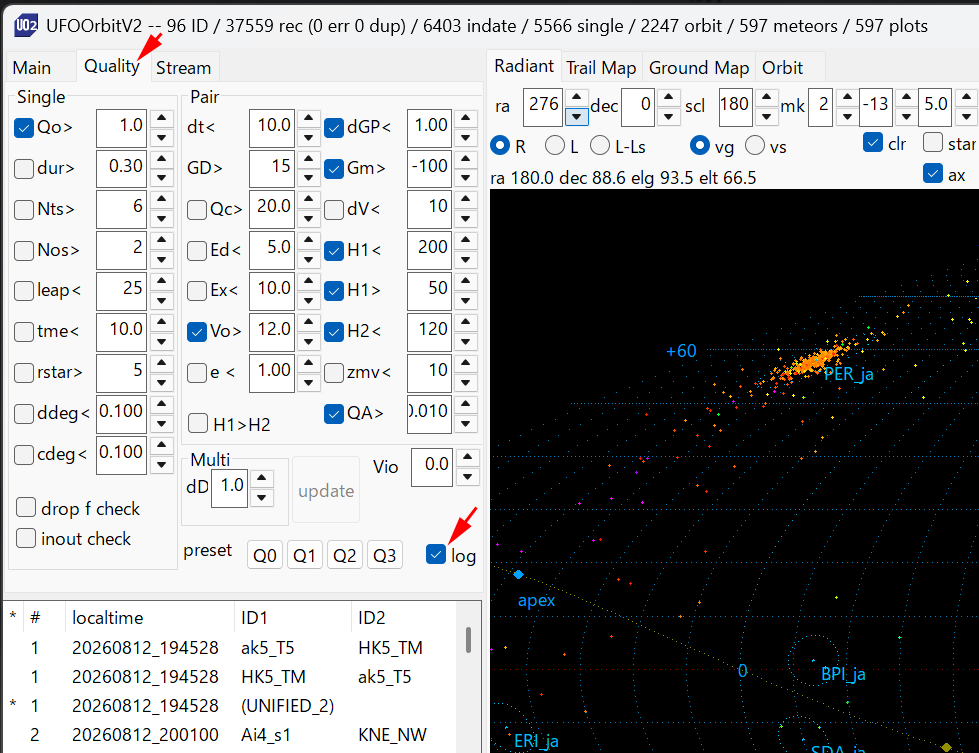
Task: Uncheck the log checkbox
Action: [436, 554]
